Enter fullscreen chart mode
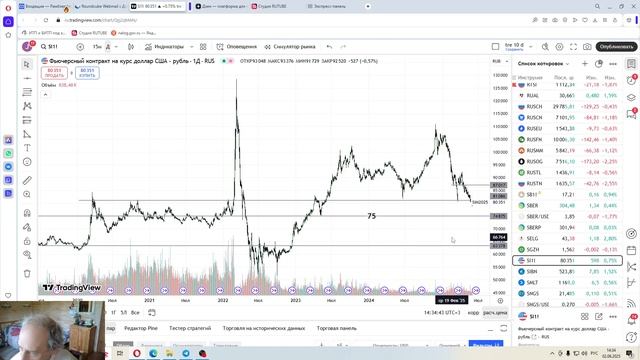 point(573,47)
